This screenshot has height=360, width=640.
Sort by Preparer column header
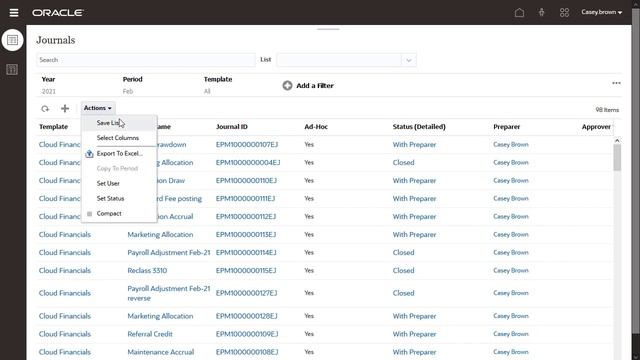[x=506, y=127]
